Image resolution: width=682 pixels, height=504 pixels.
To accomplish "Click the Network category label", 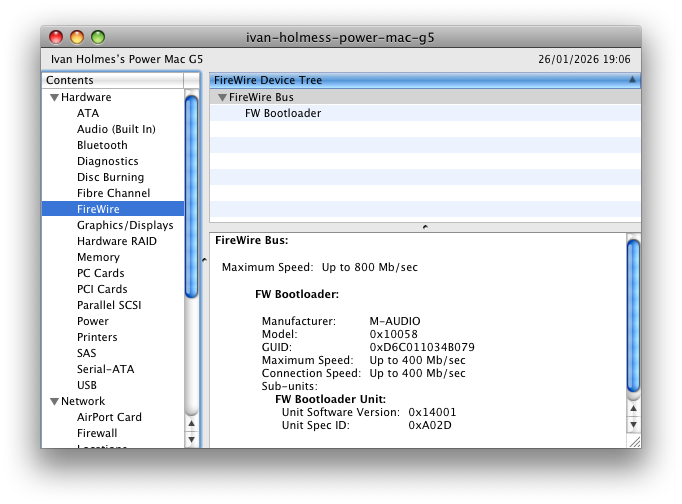I will point(83,401).
